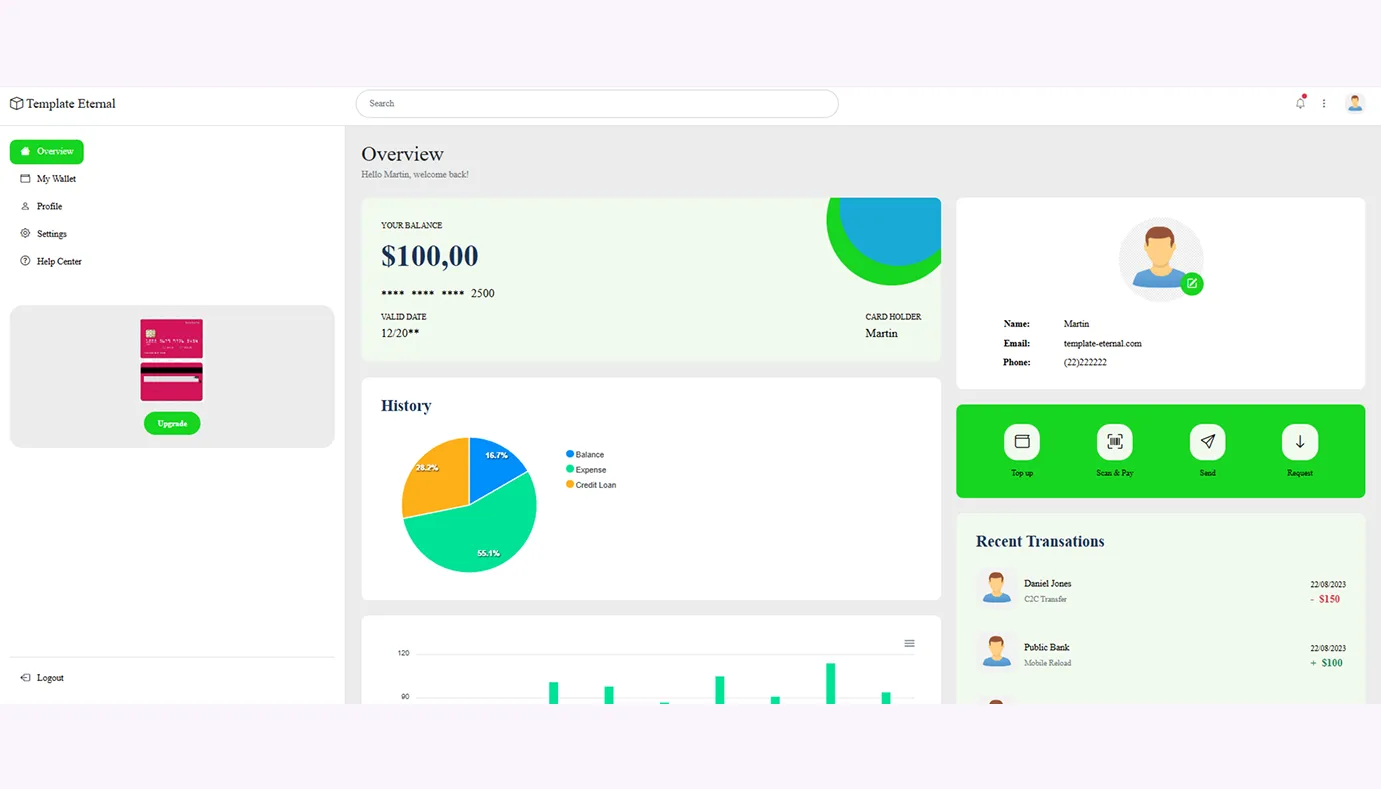Viewport: 1381px width, 789px height.
Task: Open the three-dot more options menu
Action: click(1324, 104)
